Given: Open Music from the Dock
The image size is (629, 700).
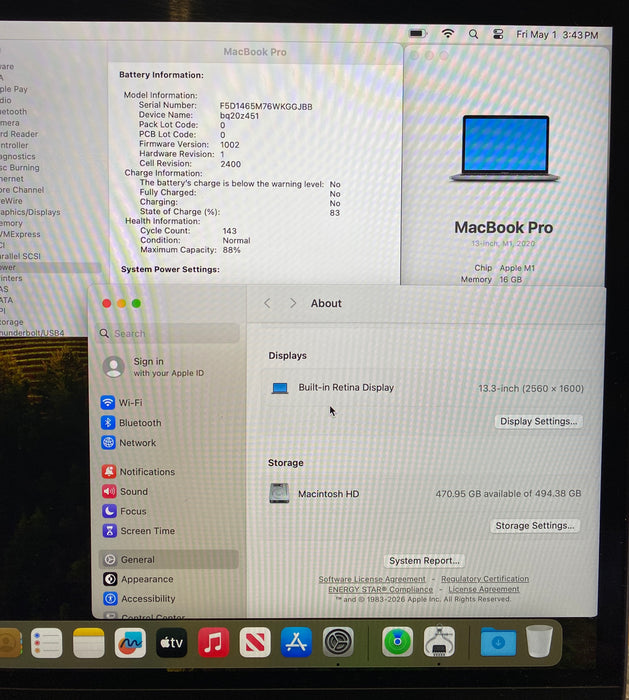Looking at the screenshot, I should pos(213,643).
